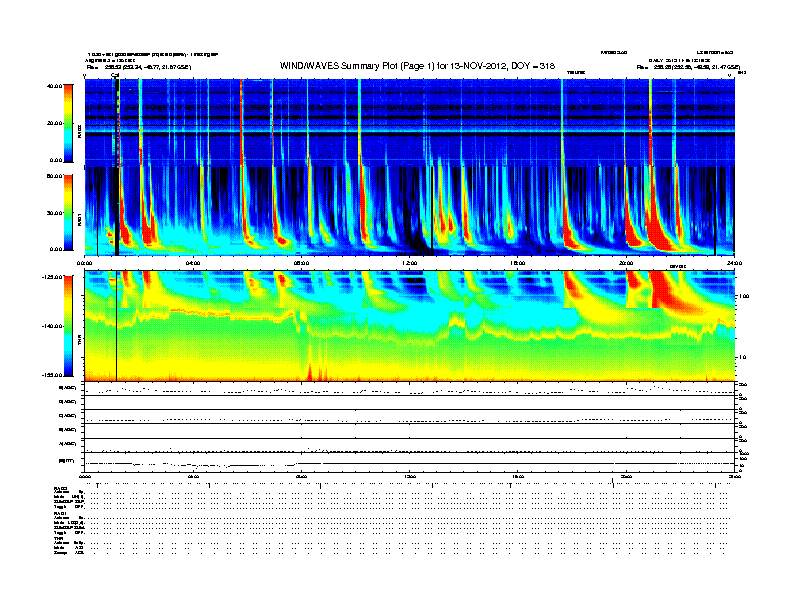The height and width of the screenshot is (612, 792).
Task: Click the WIND/WAVES Summary Plot title
Action: pos(417,66)
